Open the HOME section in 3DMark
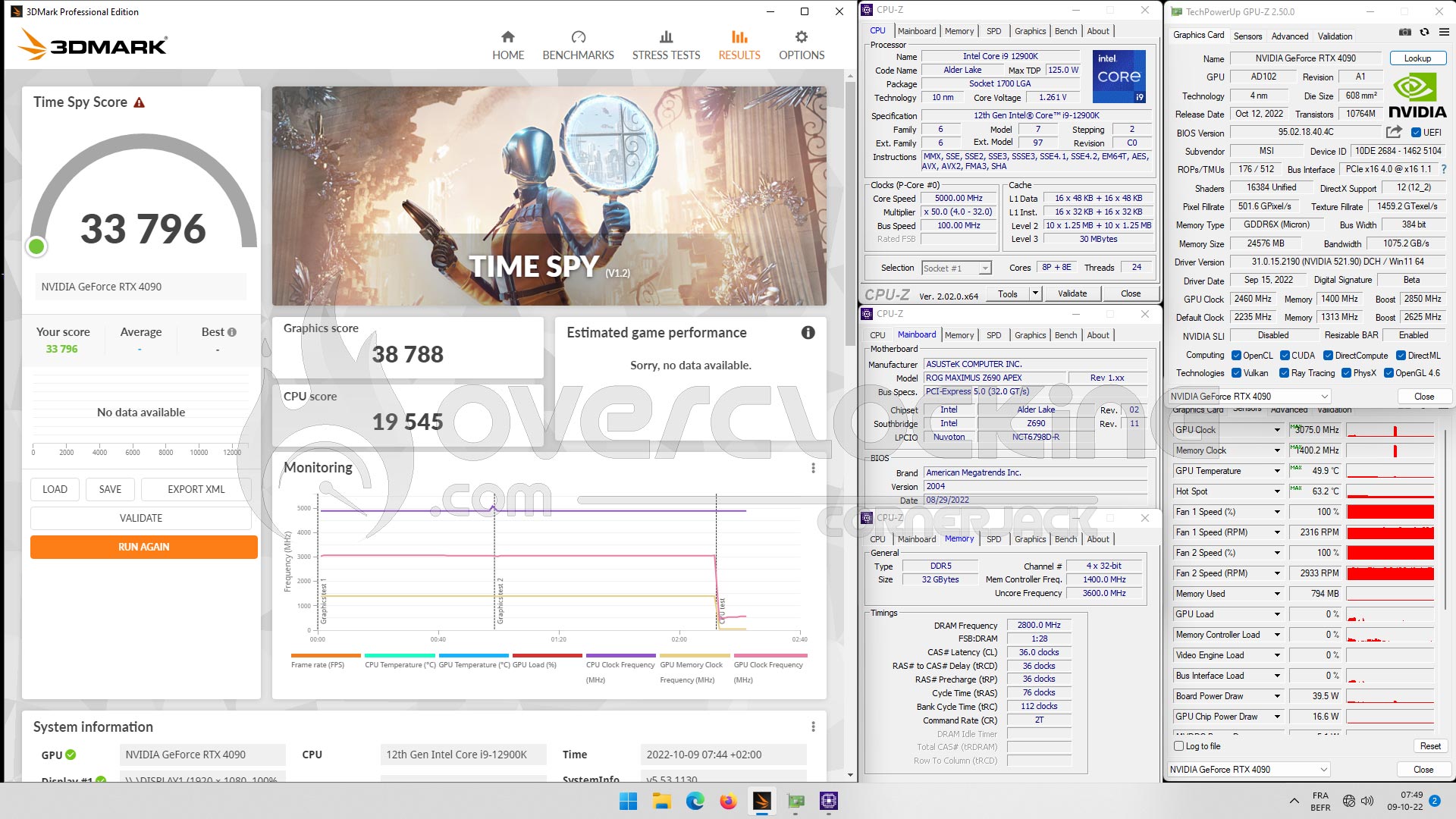1456x819 pixels. pos(508,45)
